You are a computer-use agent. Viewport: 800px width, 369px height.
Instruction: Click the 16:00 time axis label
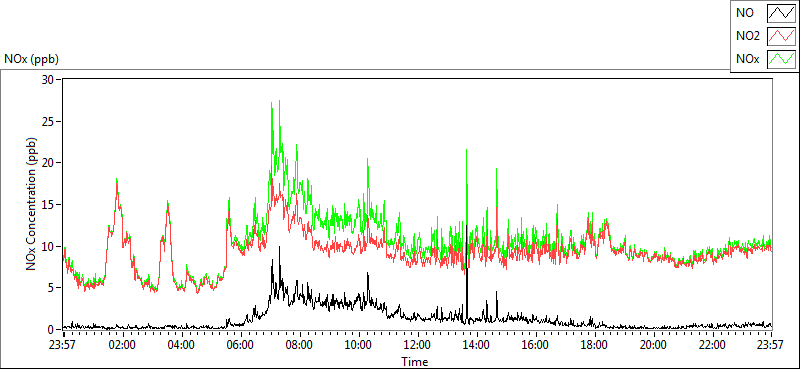click(x=536, y=344)
